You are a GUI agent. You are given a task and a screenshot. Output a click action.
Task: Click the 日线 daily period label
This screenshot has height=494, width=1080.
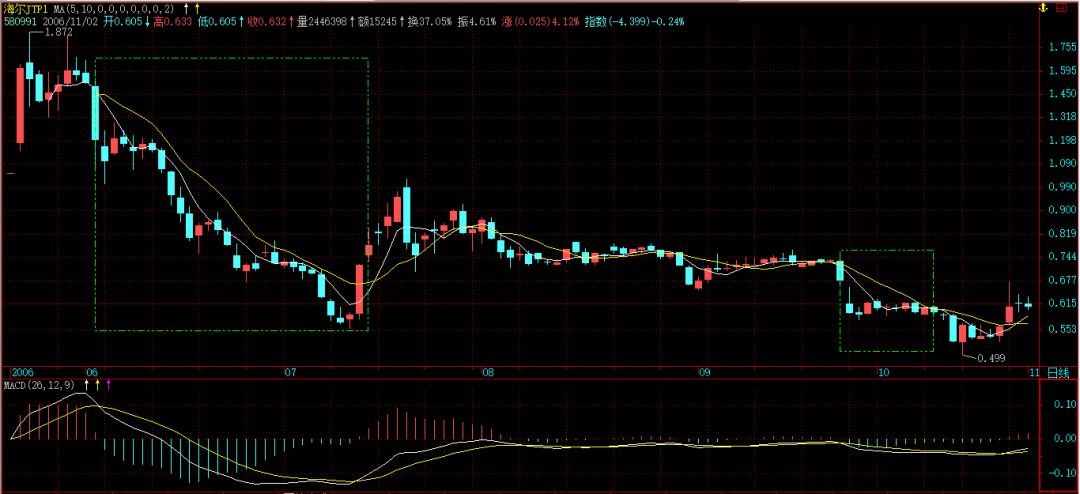tap(1057, 373)
